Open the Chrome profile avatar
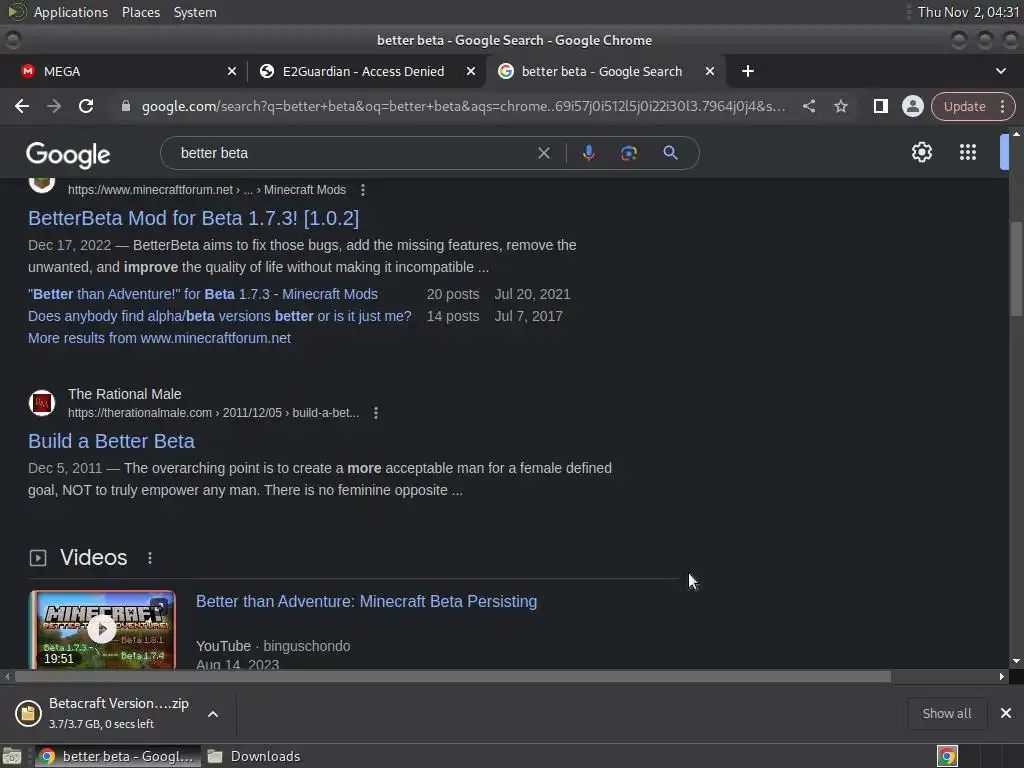This screenshot has height=768, width=1024. point(912,106)
